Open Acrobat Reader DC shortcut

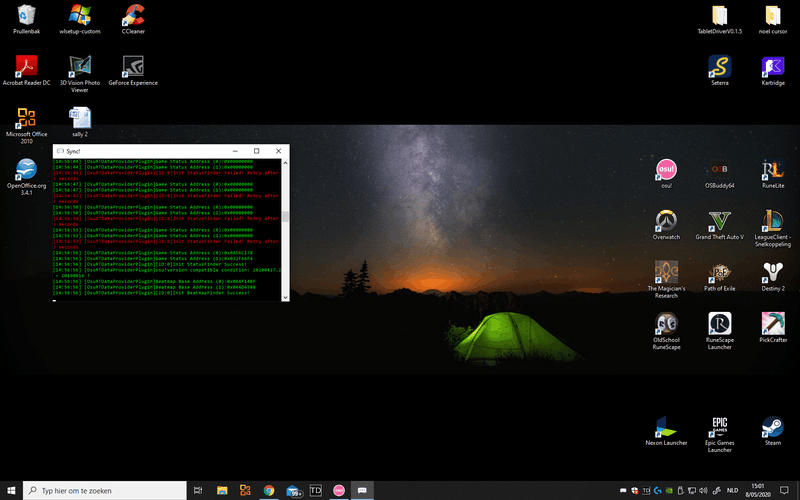coord(26,70)
